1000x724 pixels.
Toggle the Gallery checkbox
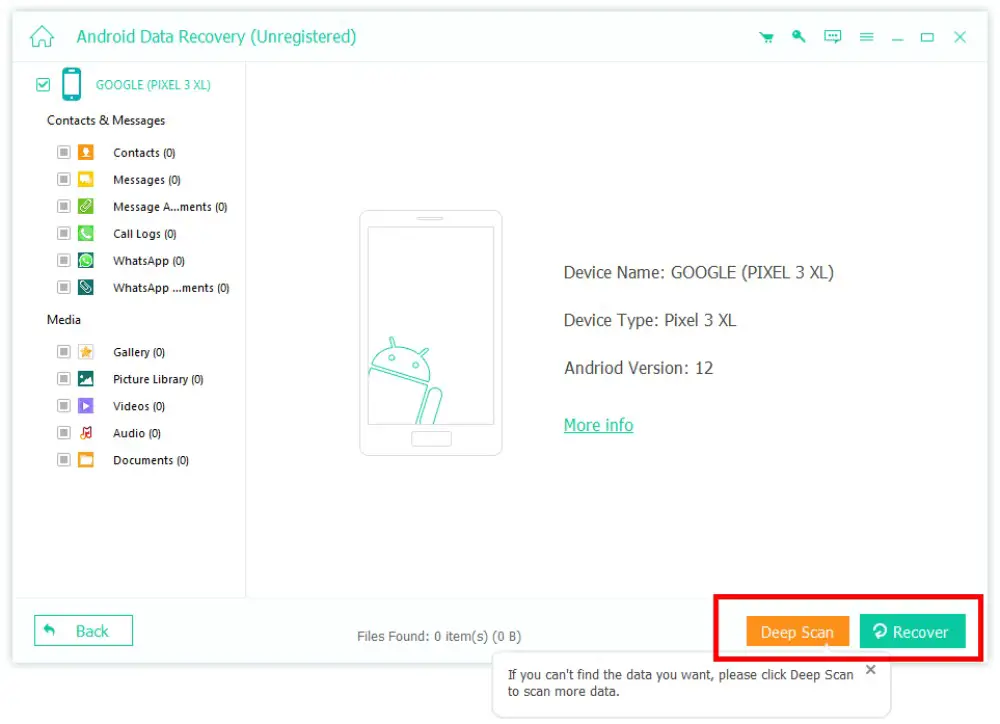coord(63,351)
